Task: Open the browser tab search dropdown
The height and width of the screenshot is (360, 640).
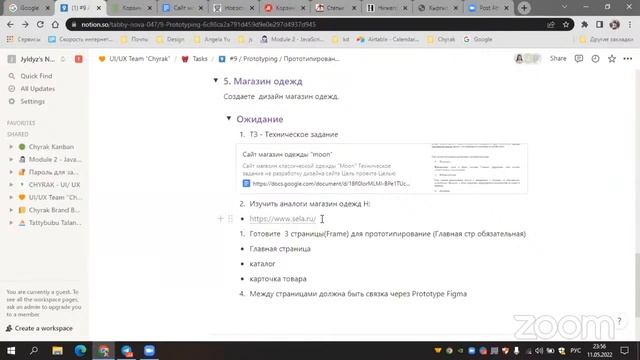Action: click(564, 7)
